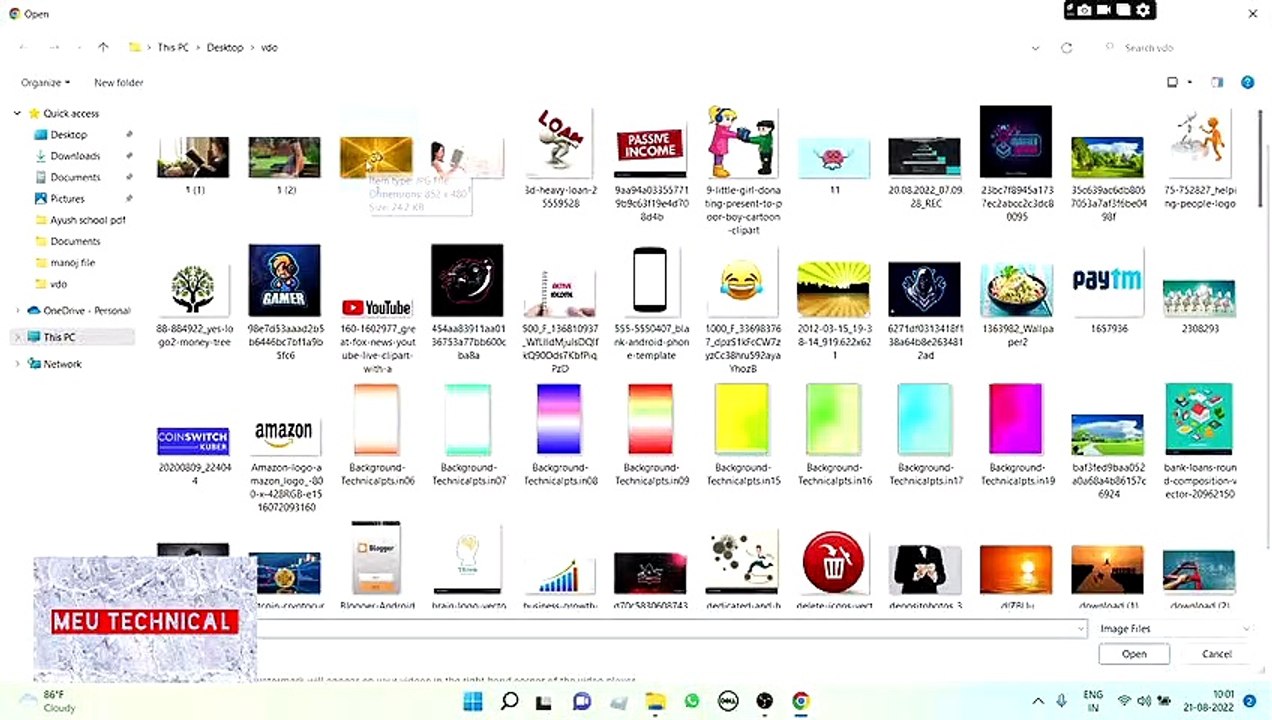Expand the This PC tree node

click(x=17, y=337)
